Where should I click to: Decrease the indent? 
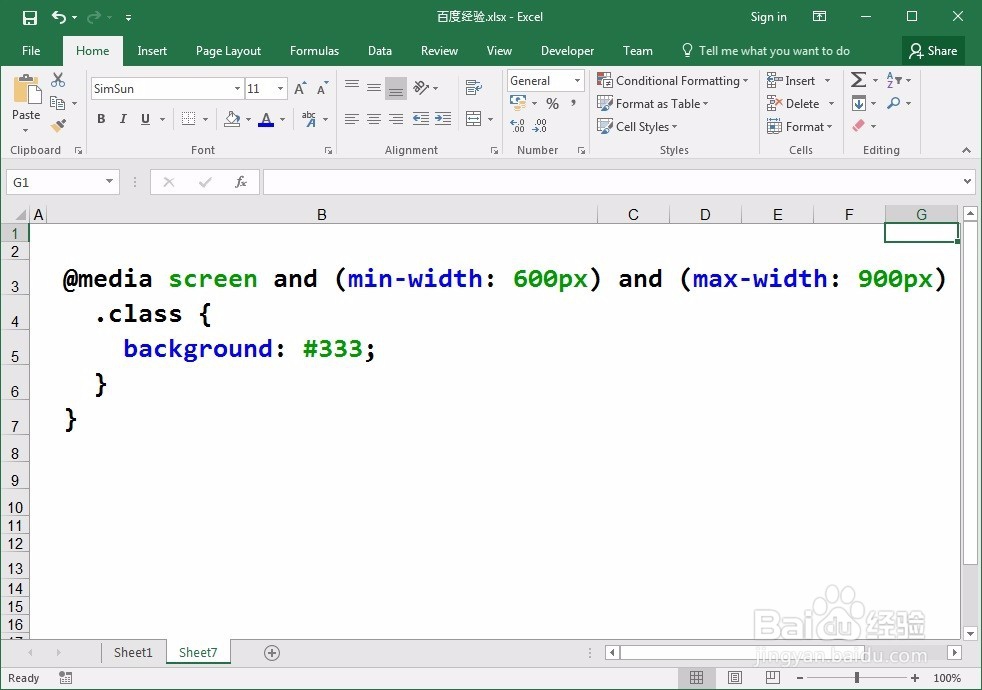[x=421, y=119]
